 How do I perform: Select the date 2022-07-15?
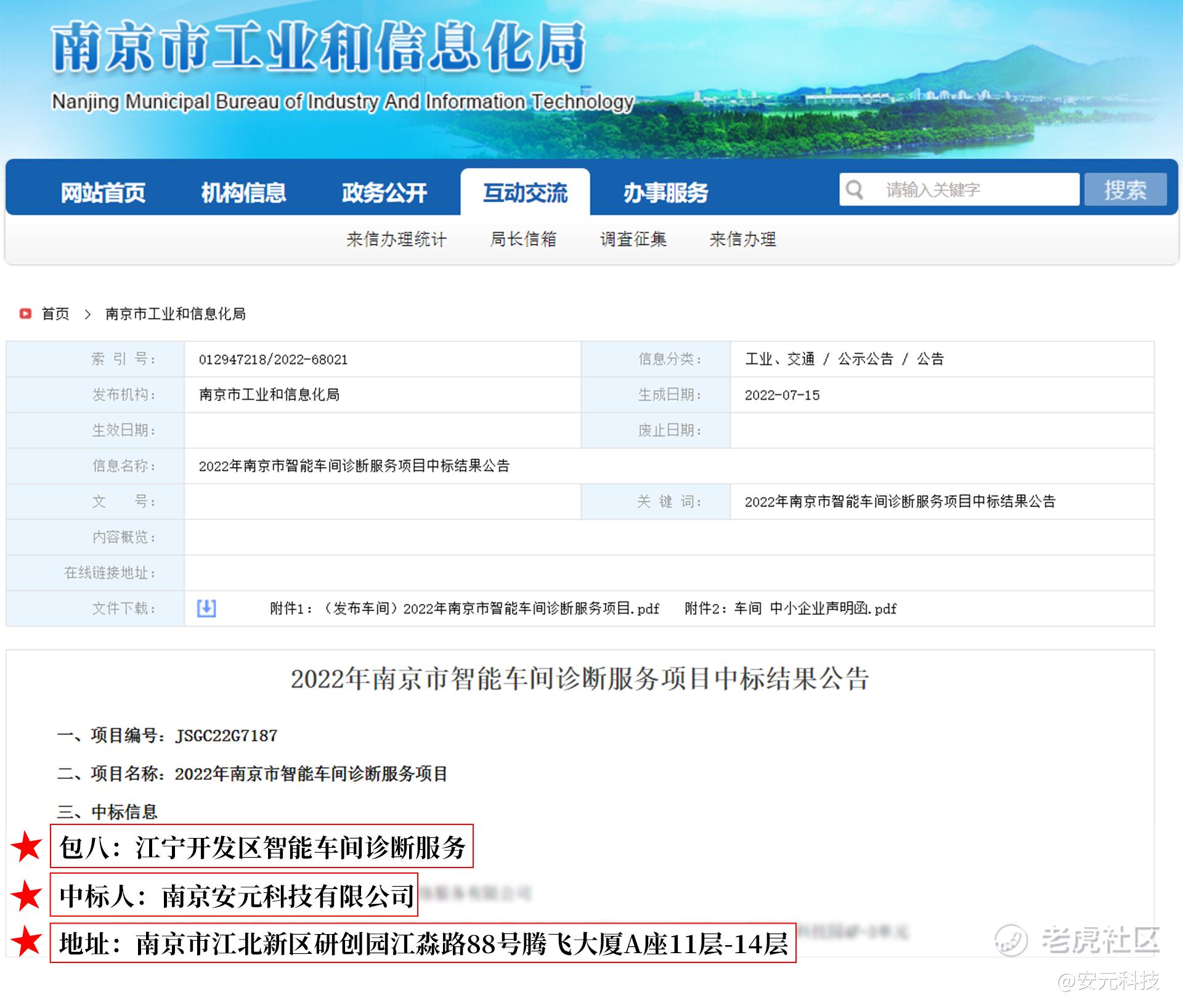(782, 395)
